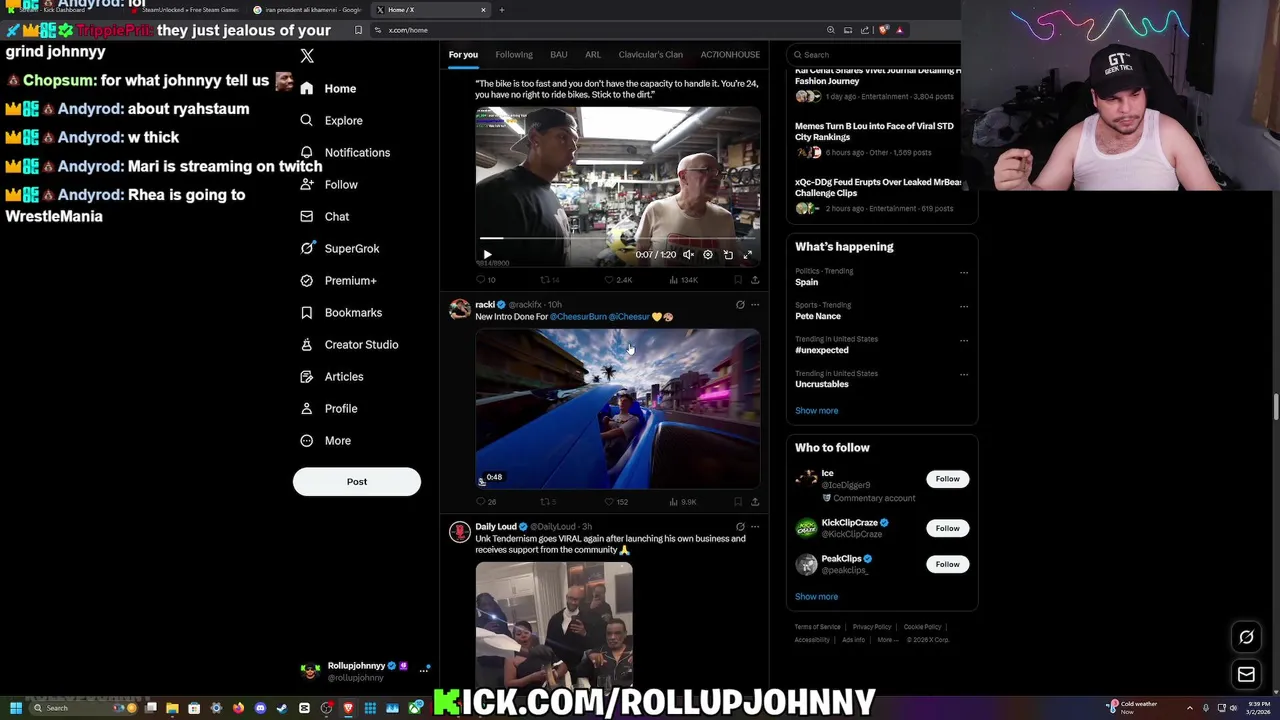The height and width of the screenshot is (720, 1280).
Task: Open more options on racki post
Action: [755, 305]
